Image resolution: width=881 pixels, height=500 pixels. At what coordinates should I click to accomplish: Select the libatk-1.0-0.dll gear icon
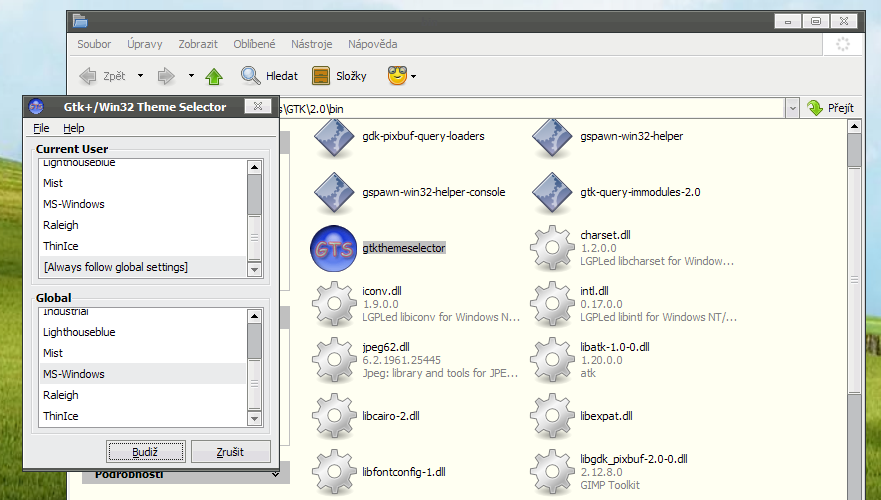552,360
